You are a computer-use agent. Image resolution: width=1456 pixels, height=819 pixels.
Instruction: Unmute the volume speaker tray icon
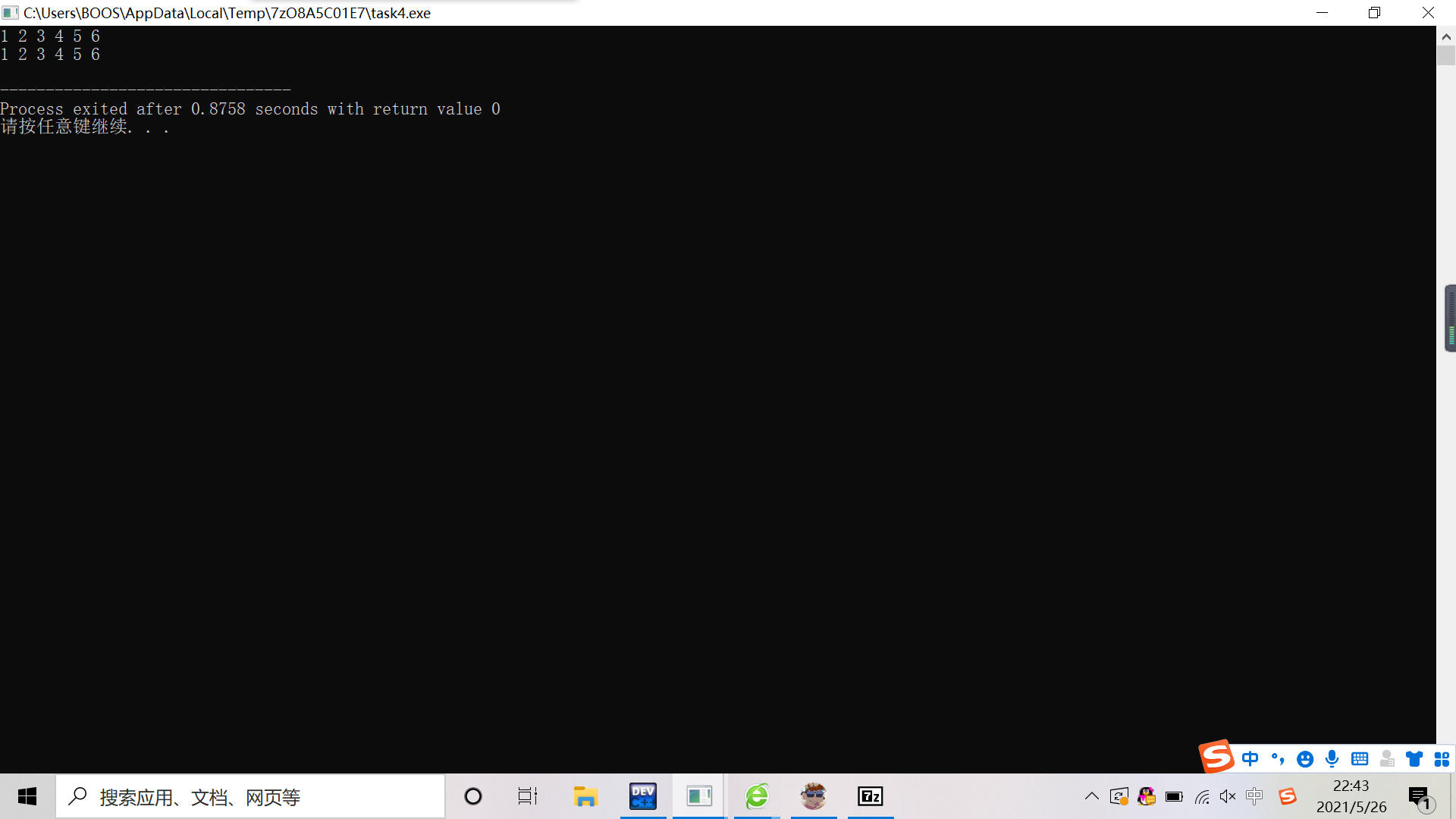[x=1228, y=796]
